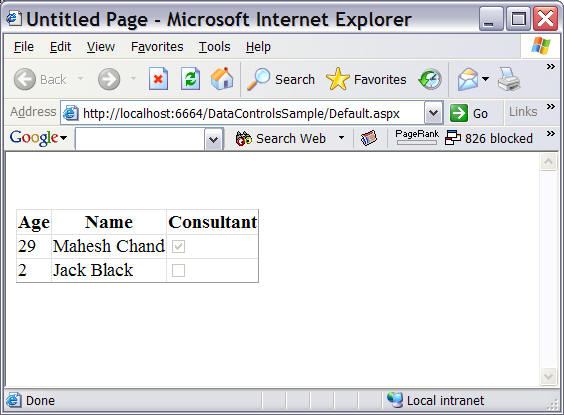Stop page loading with the red X icon
564x415 pixels.
pyautogui.click(x=158, y=79)
